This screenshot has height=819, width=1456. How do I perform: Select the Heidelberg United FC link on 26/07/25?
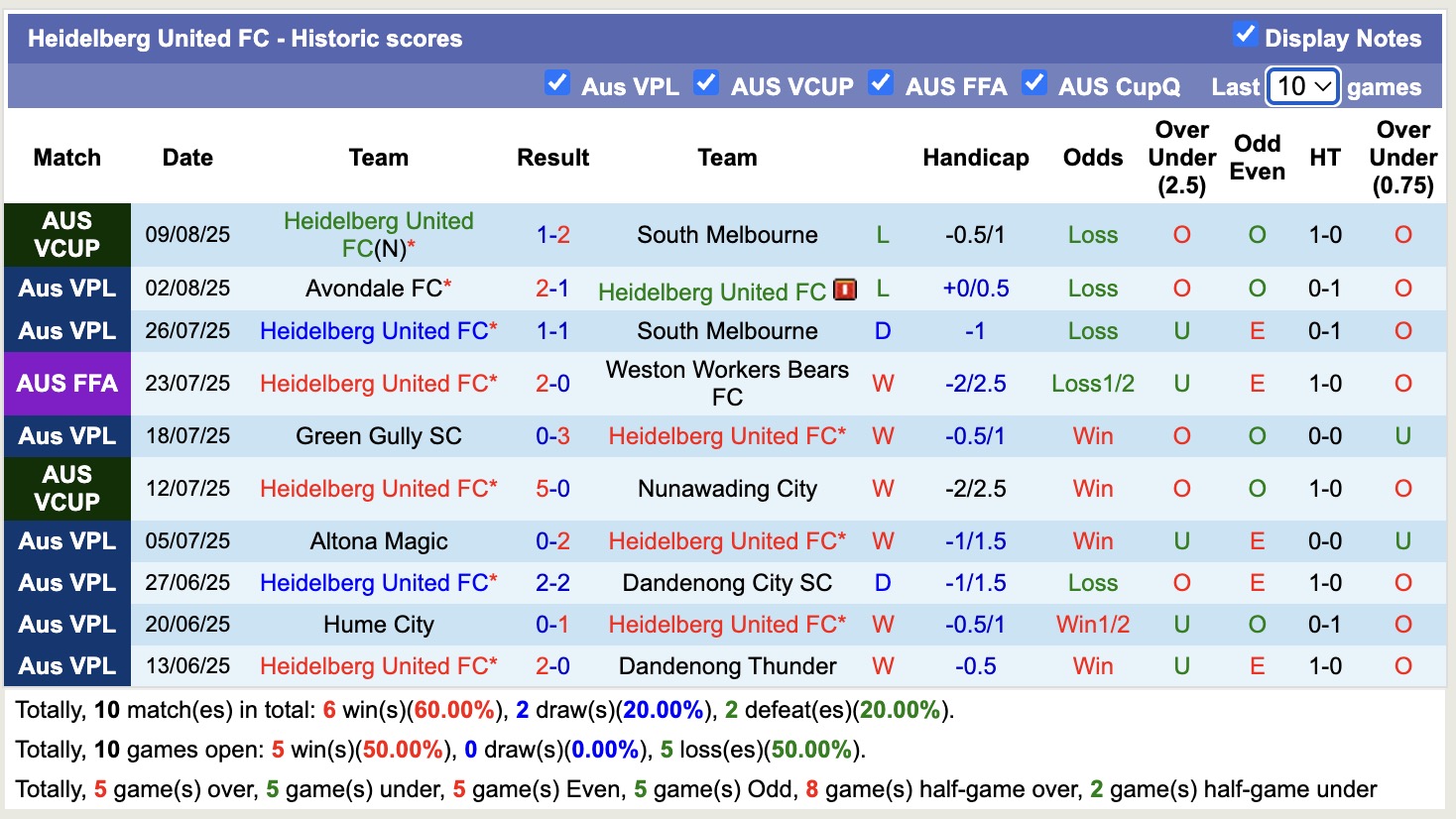(x=377, y=331)
